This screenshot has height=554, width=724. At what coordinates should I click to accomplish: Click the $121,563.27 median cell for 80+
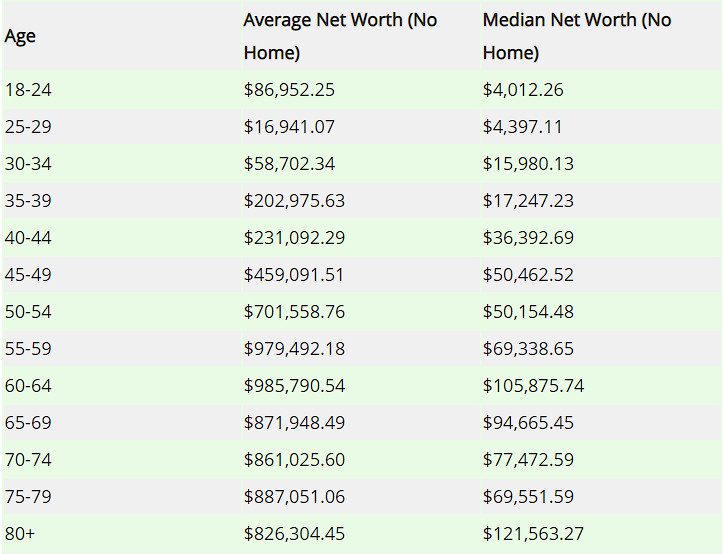[533, 534]
